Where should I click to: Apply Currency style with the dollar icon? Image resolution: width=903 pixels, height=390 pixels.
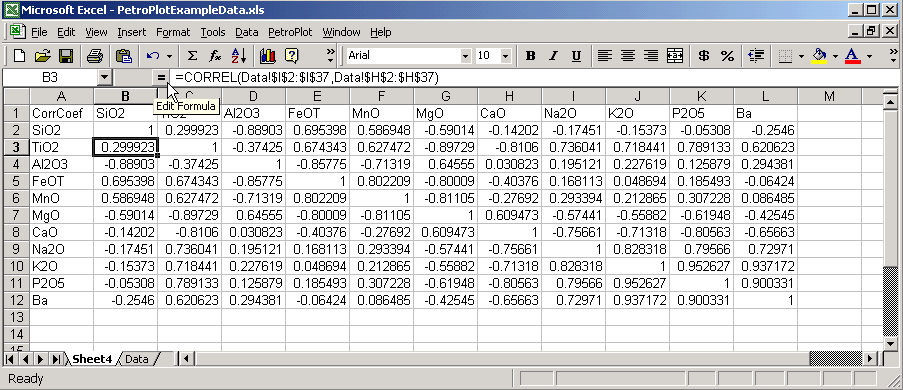click(703, 56)
